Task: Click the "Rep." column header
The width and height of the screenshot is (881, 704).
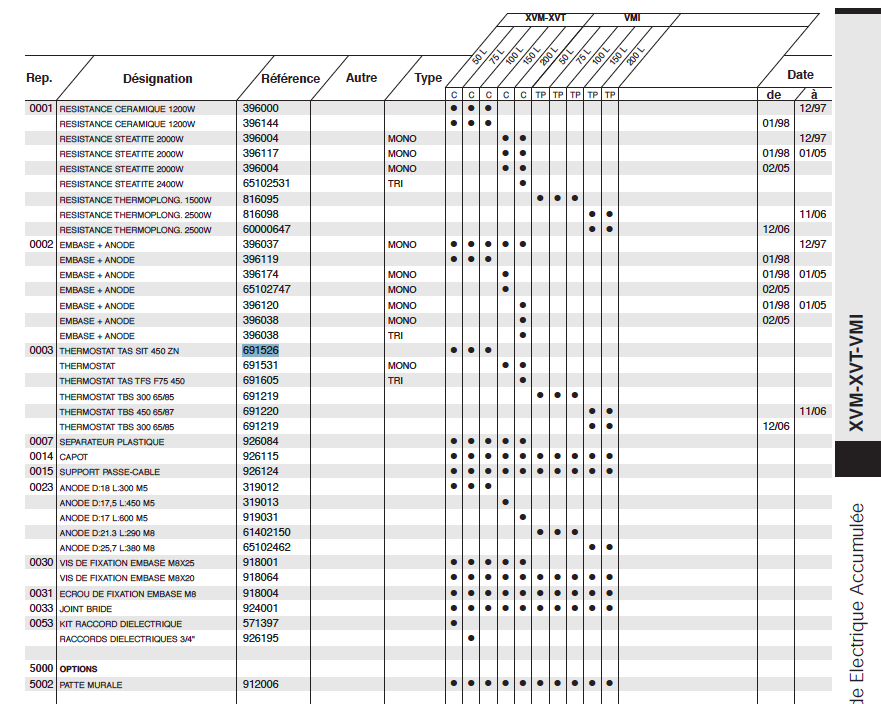Action: point(39,78)
